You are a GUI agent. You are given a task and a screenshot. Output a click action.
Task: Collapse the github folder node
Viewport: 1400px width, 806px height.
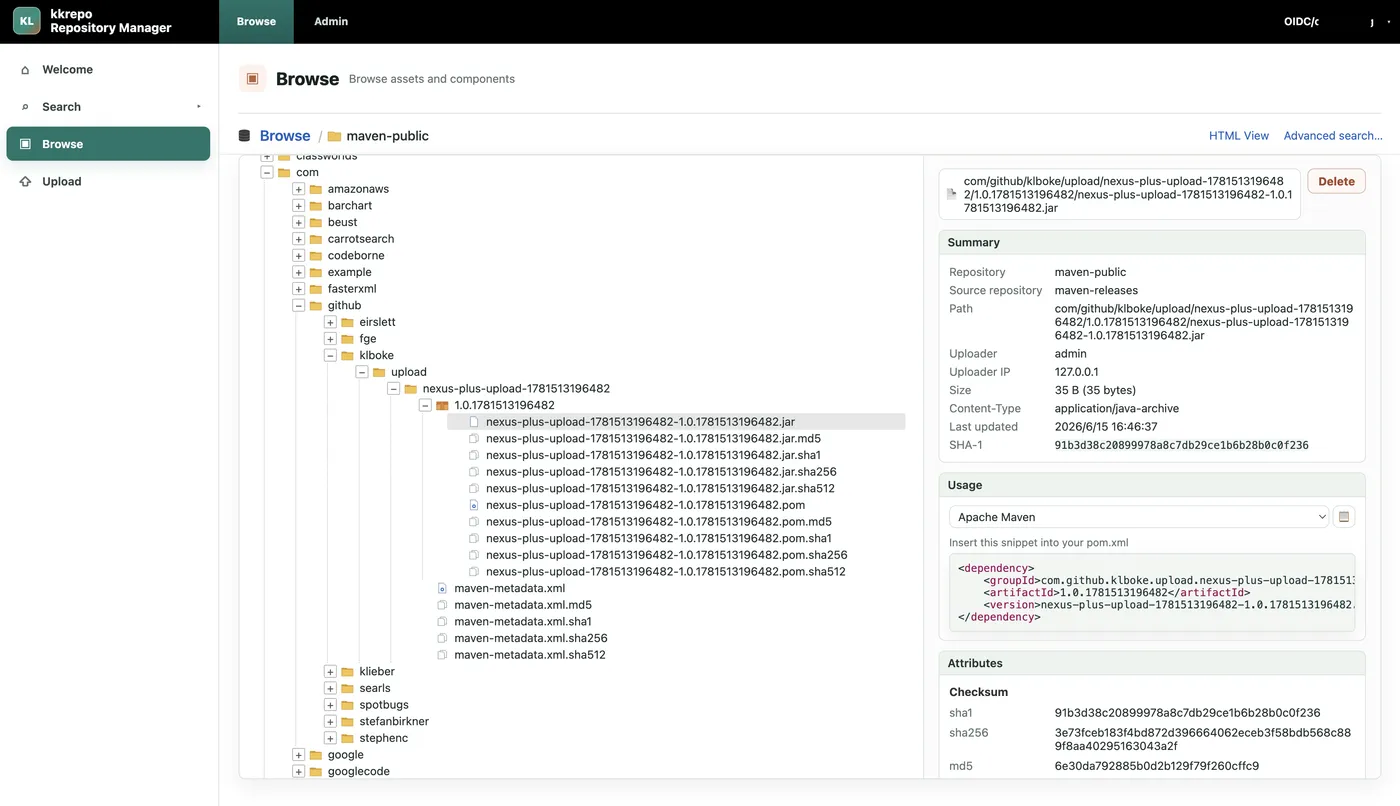(x=298, y=306)
